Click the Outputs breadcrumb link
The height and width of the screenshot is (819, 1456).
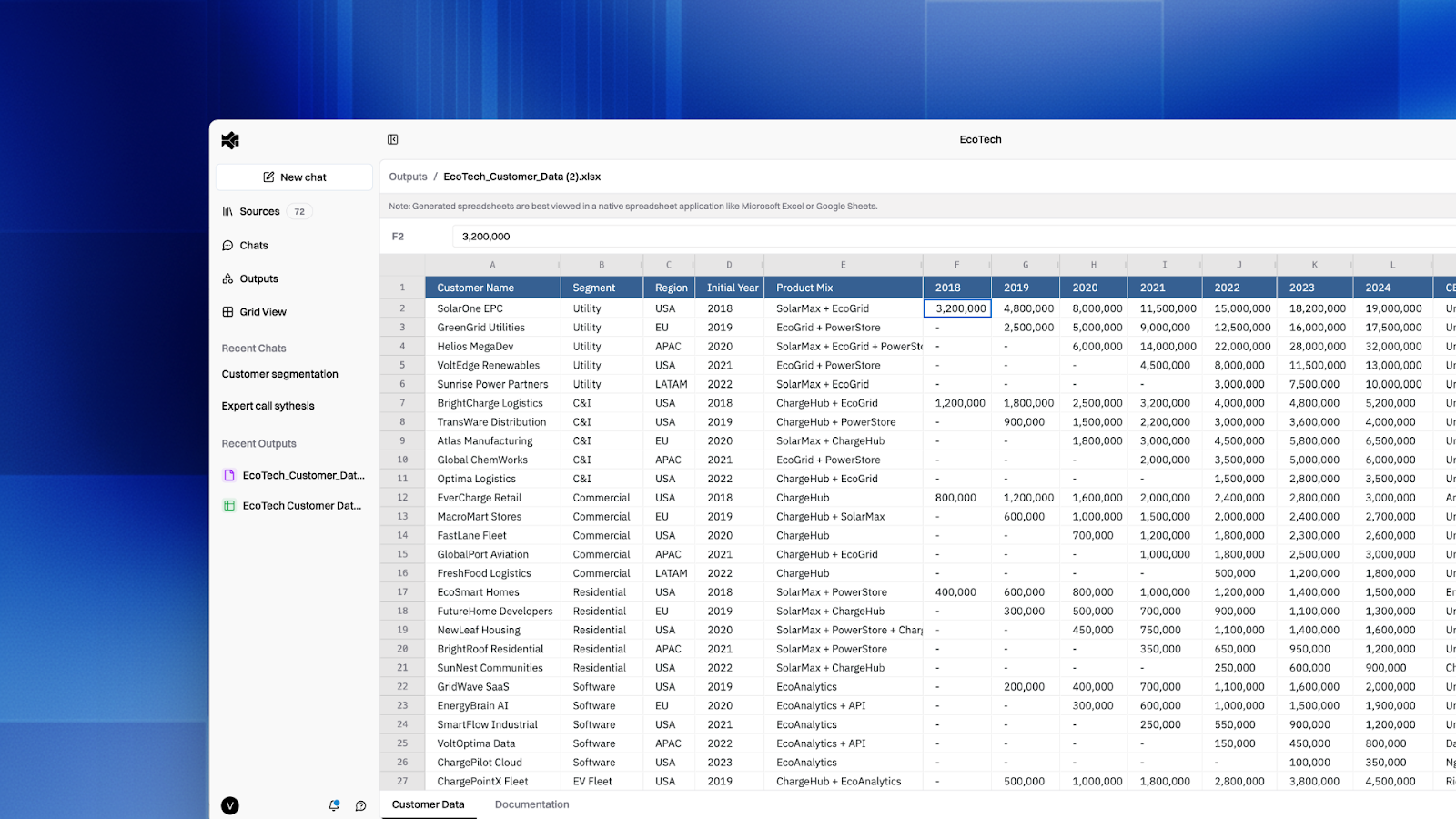tap(408, 177)
